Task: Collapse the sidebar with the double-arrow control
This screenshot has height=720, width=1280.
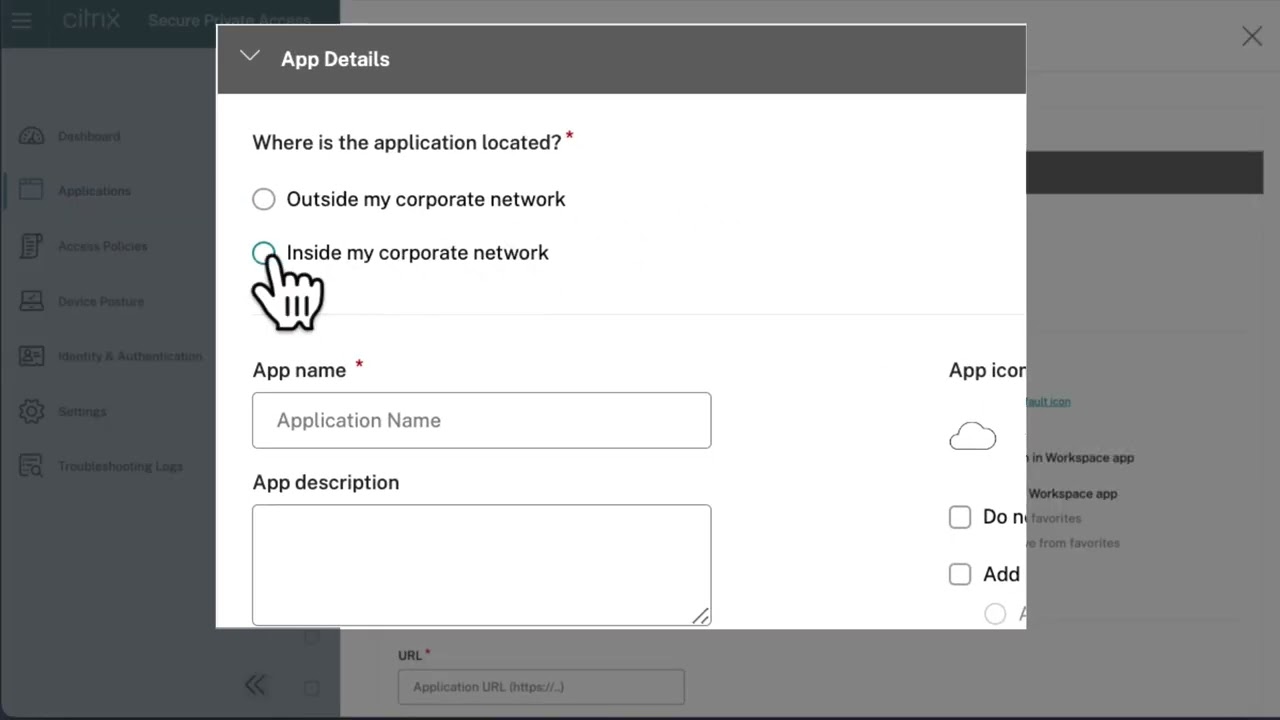Action: tap(255, 684)
